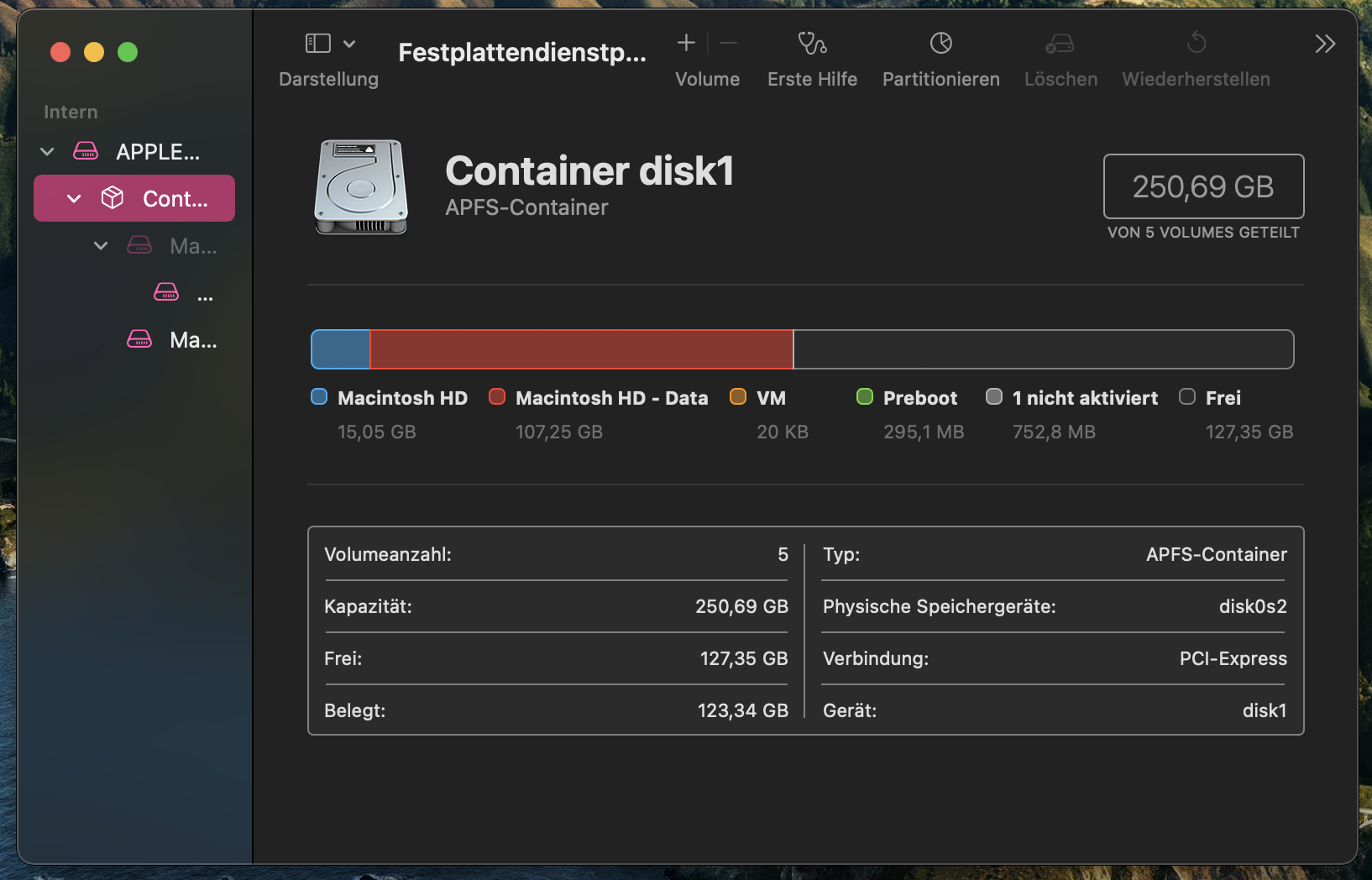
Task: Select the APPLE physical disk in sidebar
Action: click(x=157, y=152)
